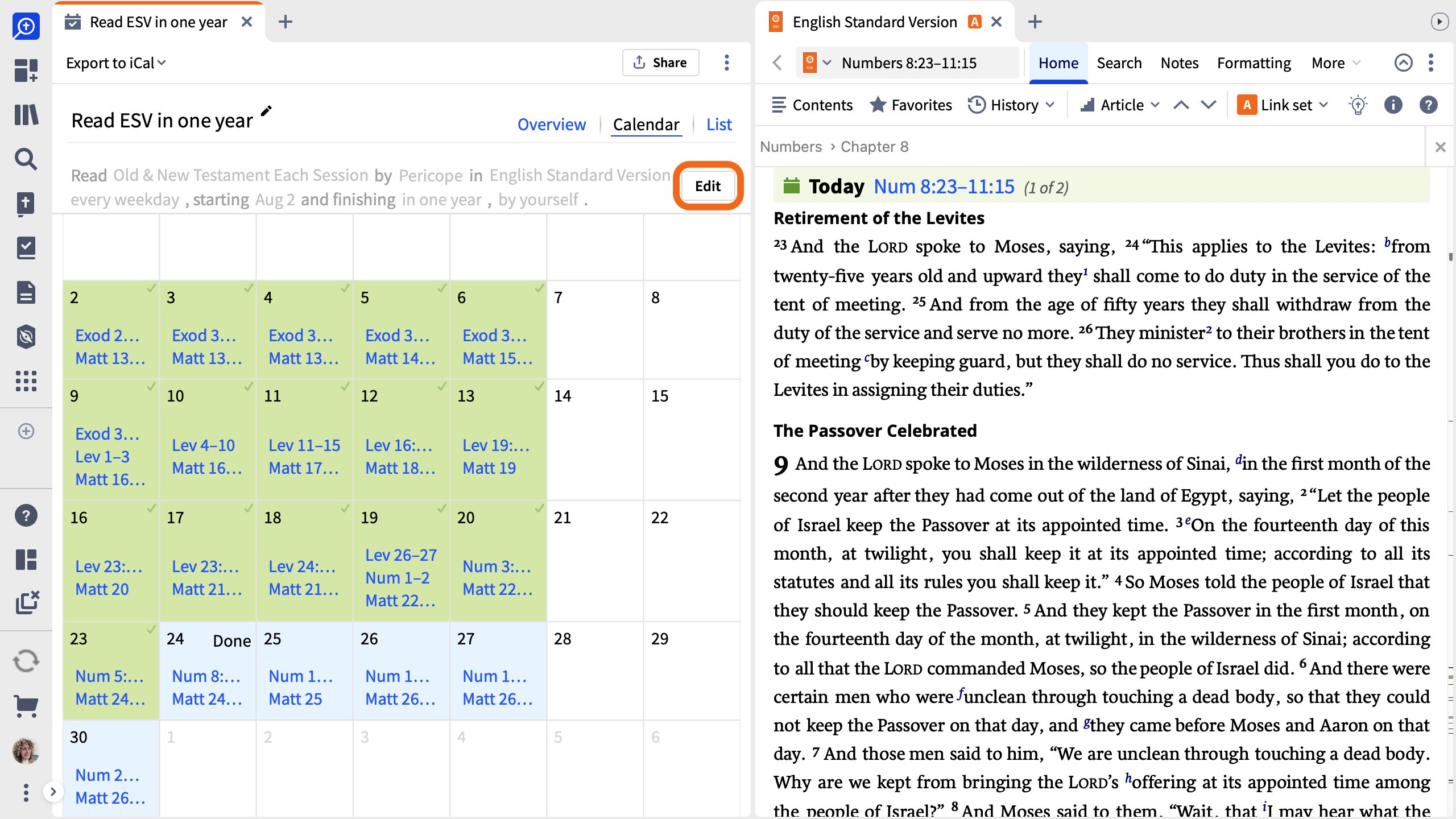1456x819 pixels.
Task: Open the apps grid icon in sidebar
Action: (26, 380)
